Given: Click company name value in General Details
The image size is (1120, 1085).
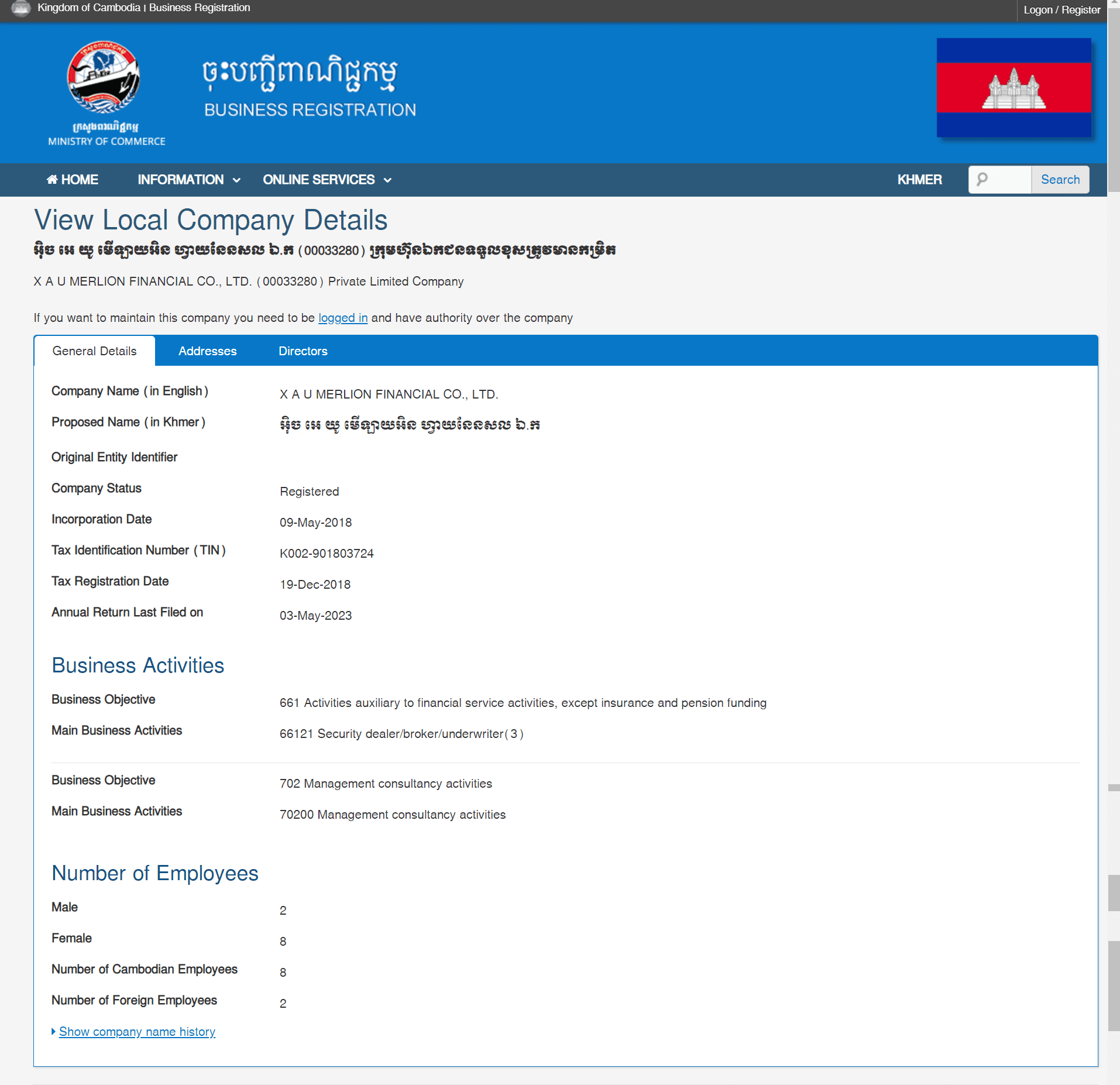Looking at the screenshot, I should (389, 394).
